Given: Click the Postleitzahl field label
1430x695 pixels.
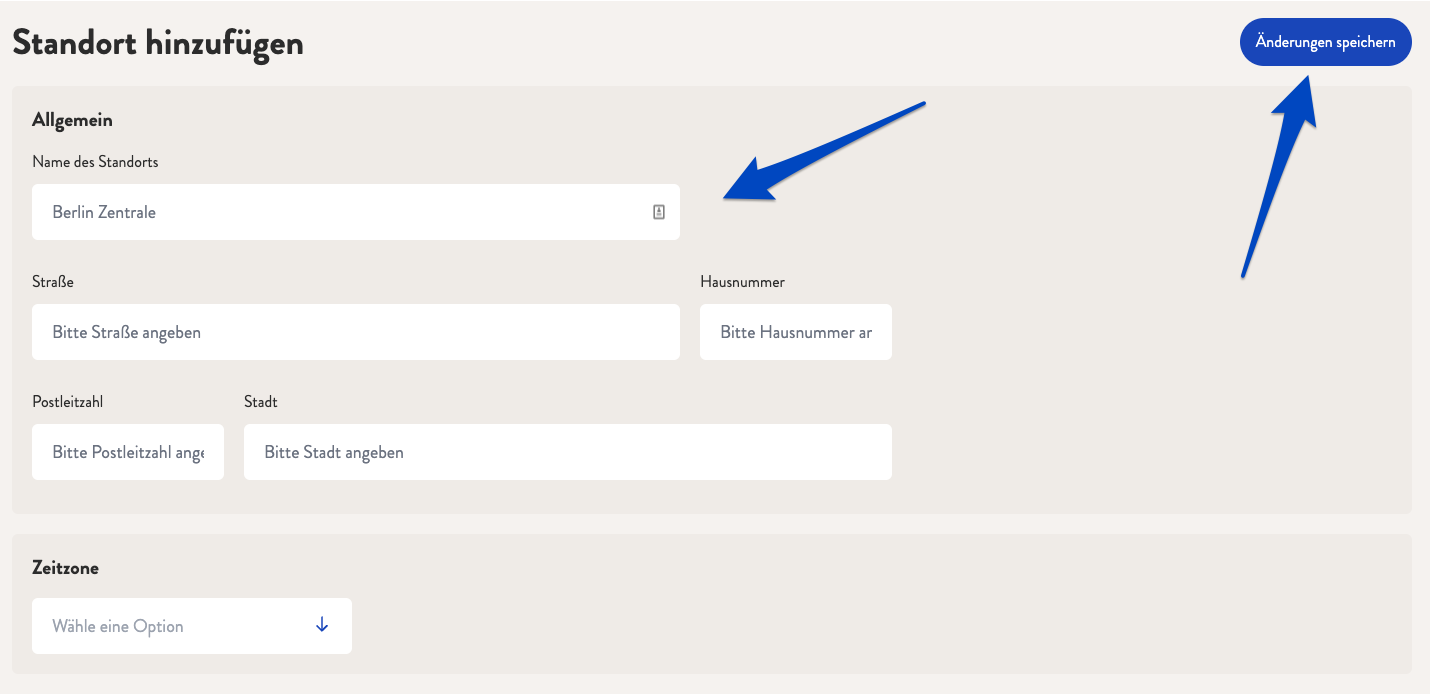Looking at the screenshot, I should pos(68,402).
